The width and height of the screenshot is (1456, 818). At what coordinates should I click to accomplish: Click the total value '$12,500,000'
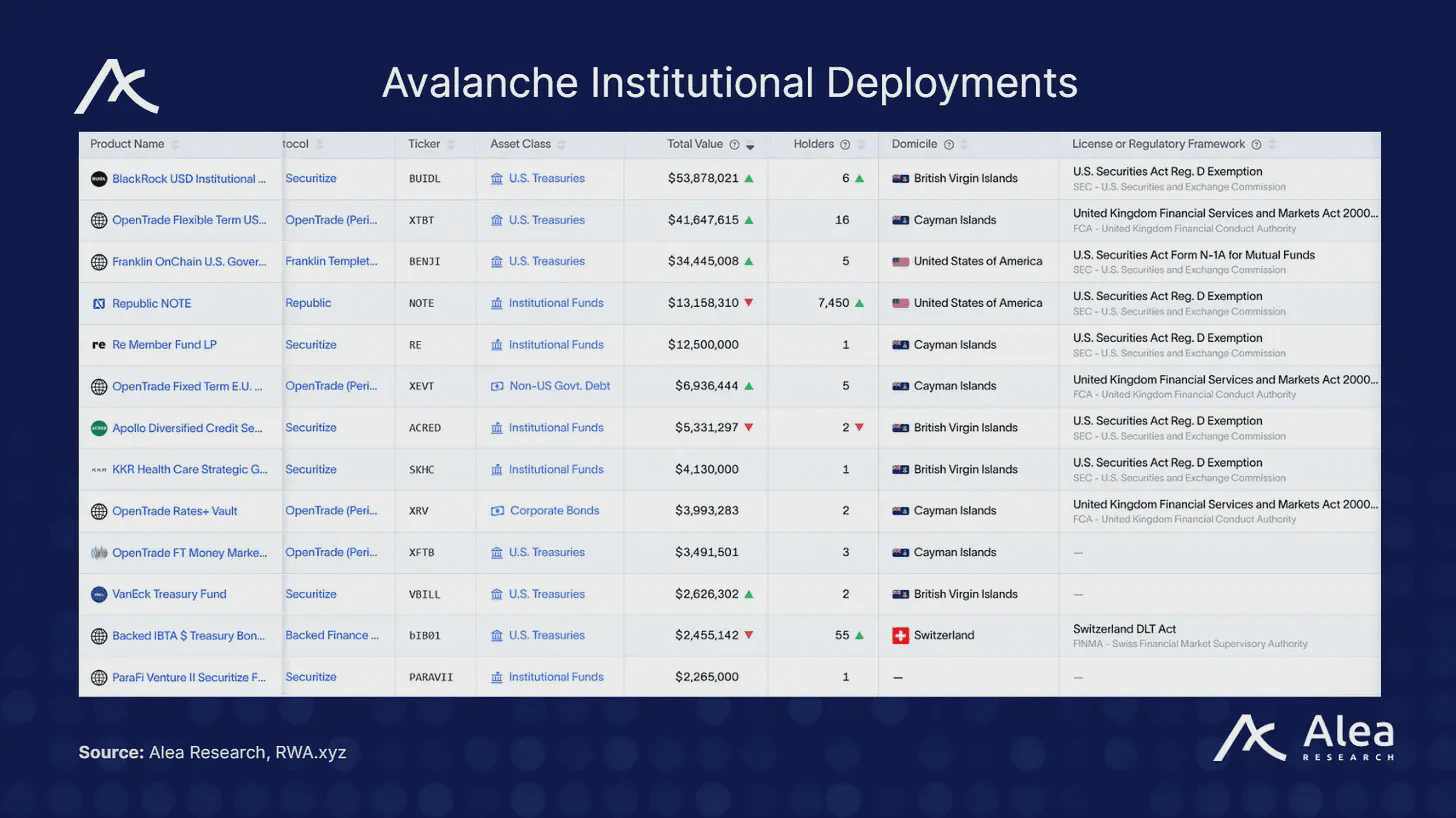pyautogui.click(x=703, y=345)
